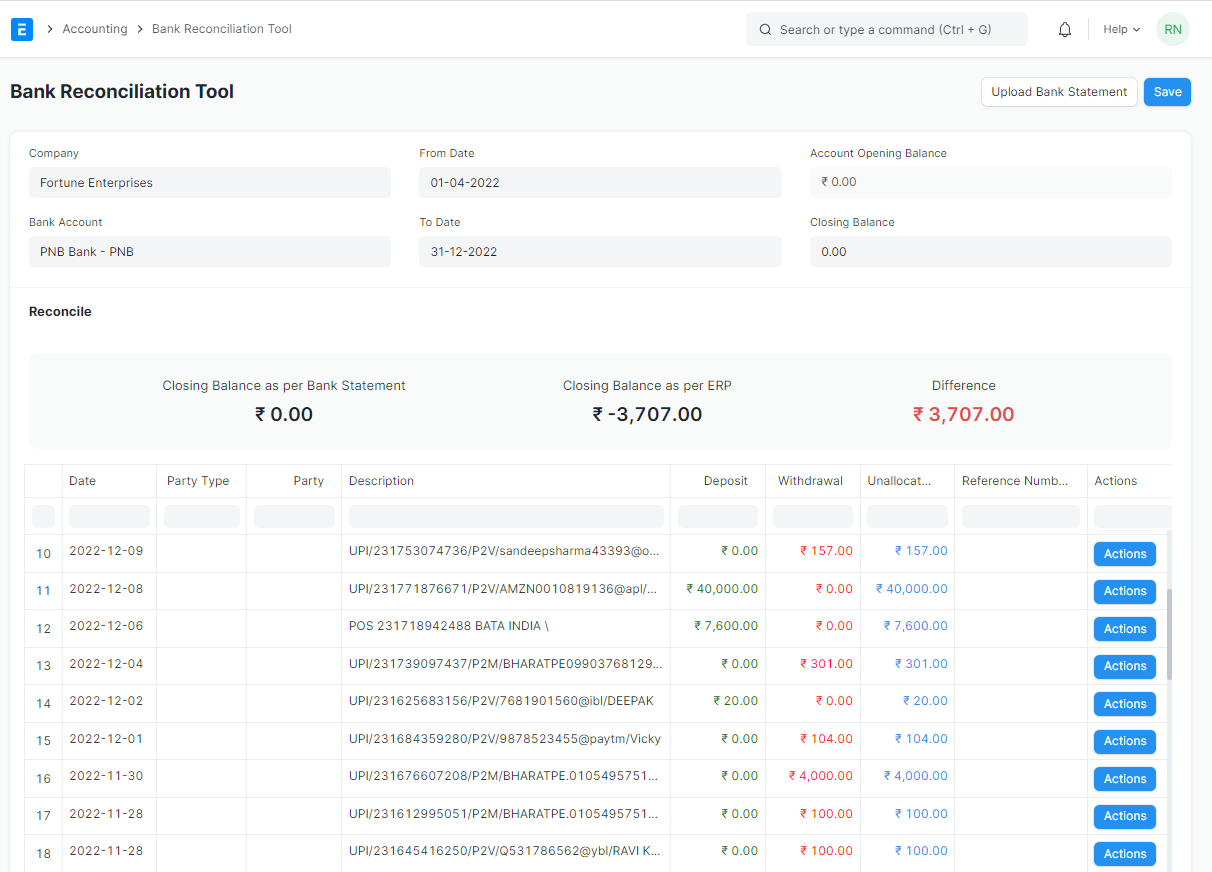This screenshot has width=1212, height=872.
Task: Click the Closing Balance input field
Action: coord(990,252)
